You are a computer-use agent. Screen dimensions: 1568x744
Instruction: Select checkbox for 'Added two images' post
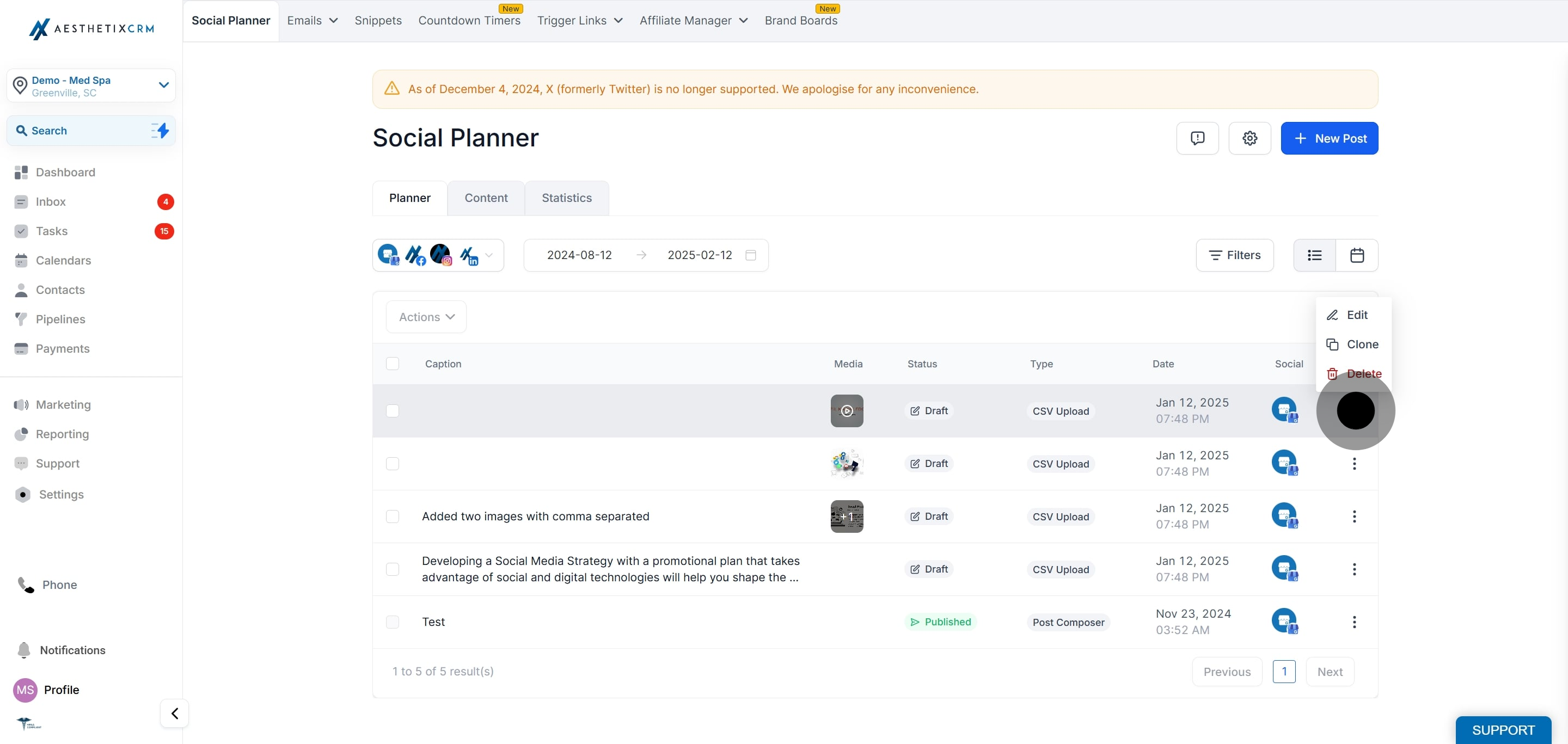click(393, 516)
